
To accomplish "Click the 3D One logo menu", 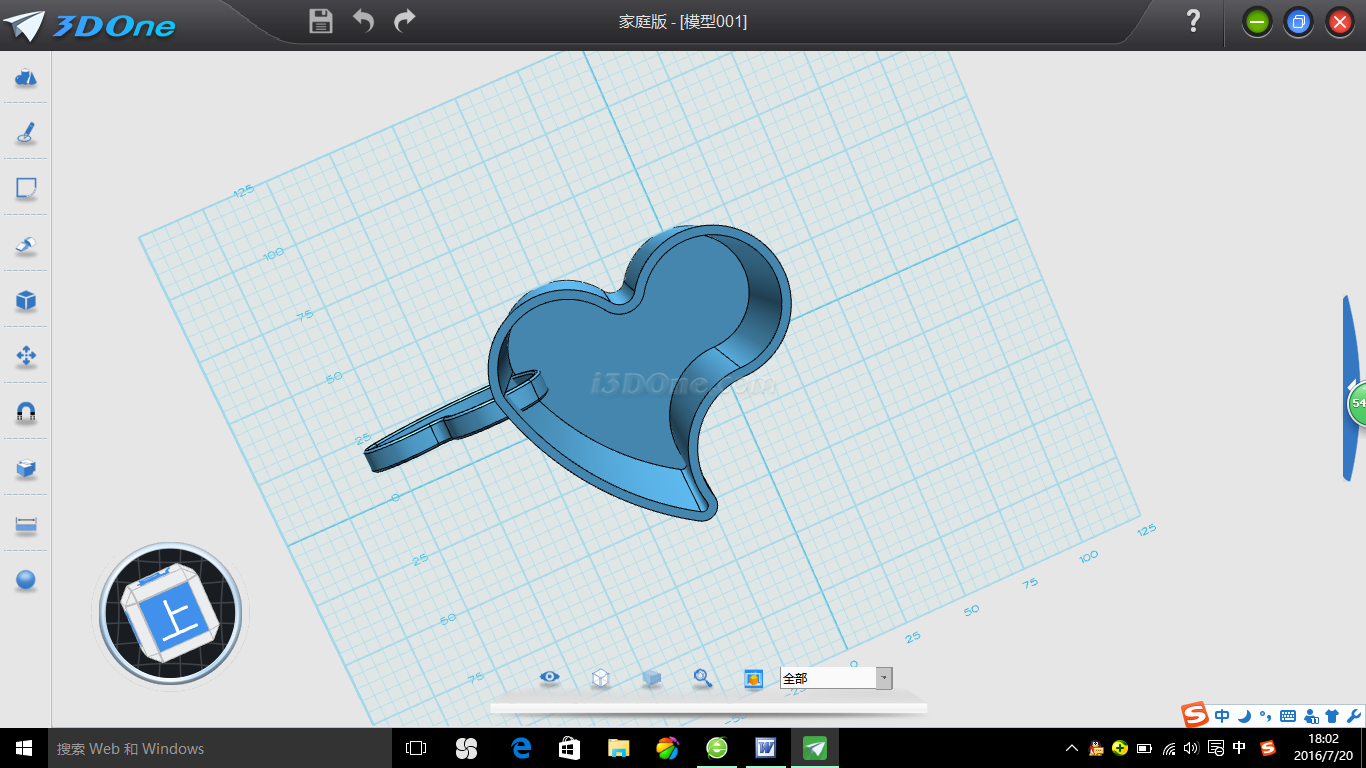I will (90, 24).
